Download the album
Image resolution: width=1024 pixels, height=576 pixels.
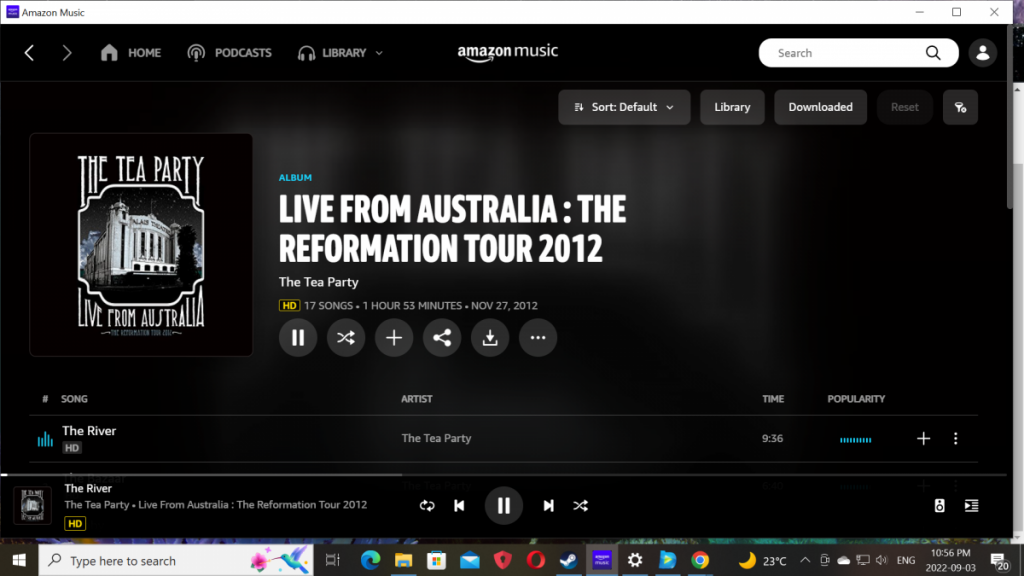click(x=490, y=338)
